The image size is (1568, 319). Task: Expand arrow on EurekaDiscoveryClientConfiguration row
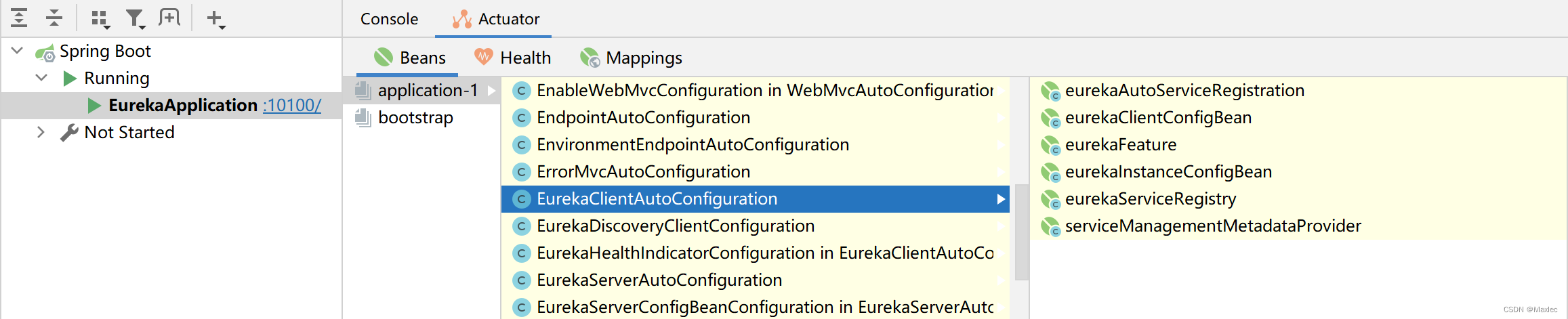click(x=1001, y=226)
